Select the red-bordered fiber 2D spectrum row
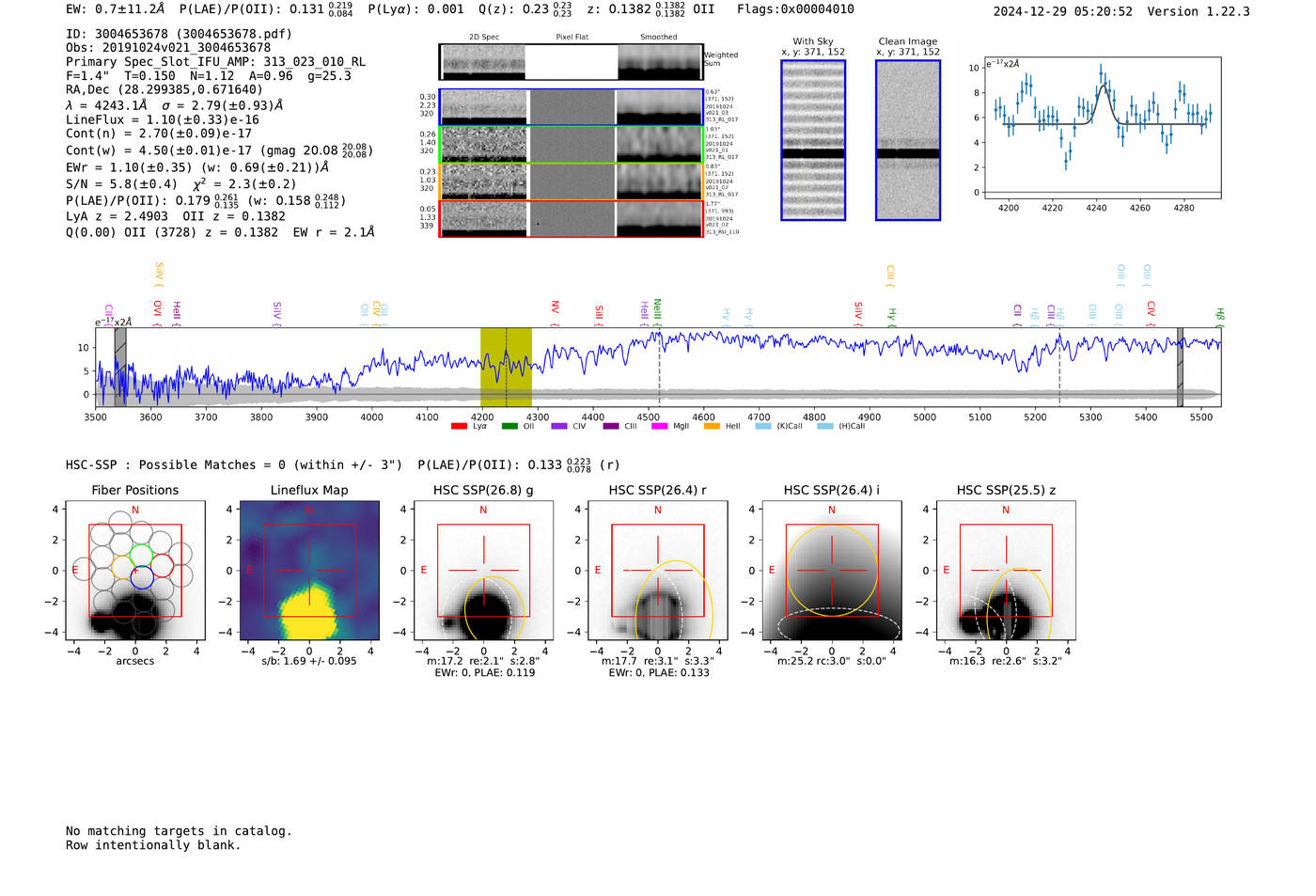Screen dimensions: 1316x896 pos(572,219)
